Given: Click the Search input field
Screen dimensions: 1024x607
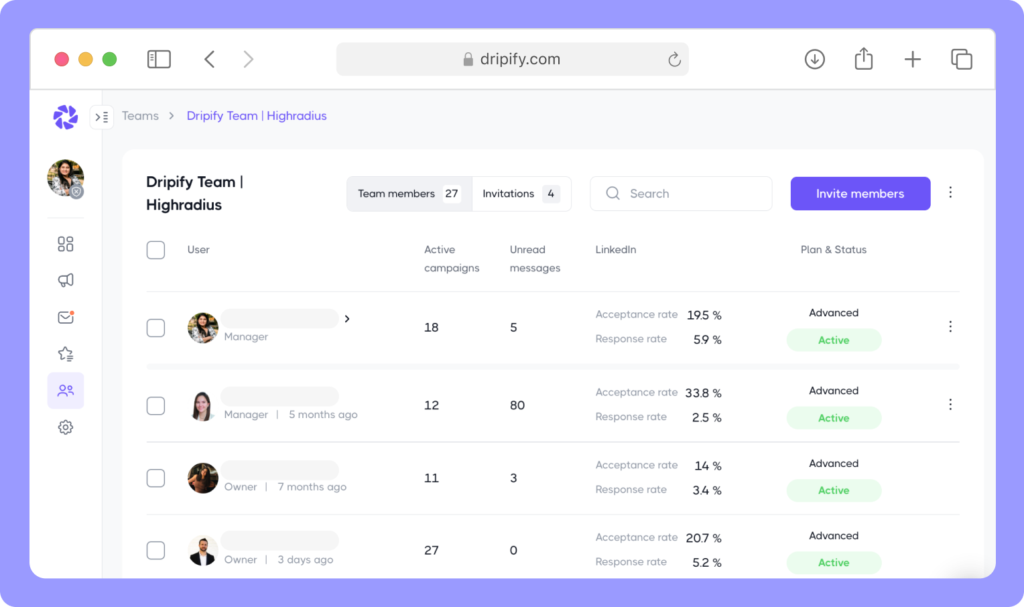Looking at the screenshot, I should point(680,193).
